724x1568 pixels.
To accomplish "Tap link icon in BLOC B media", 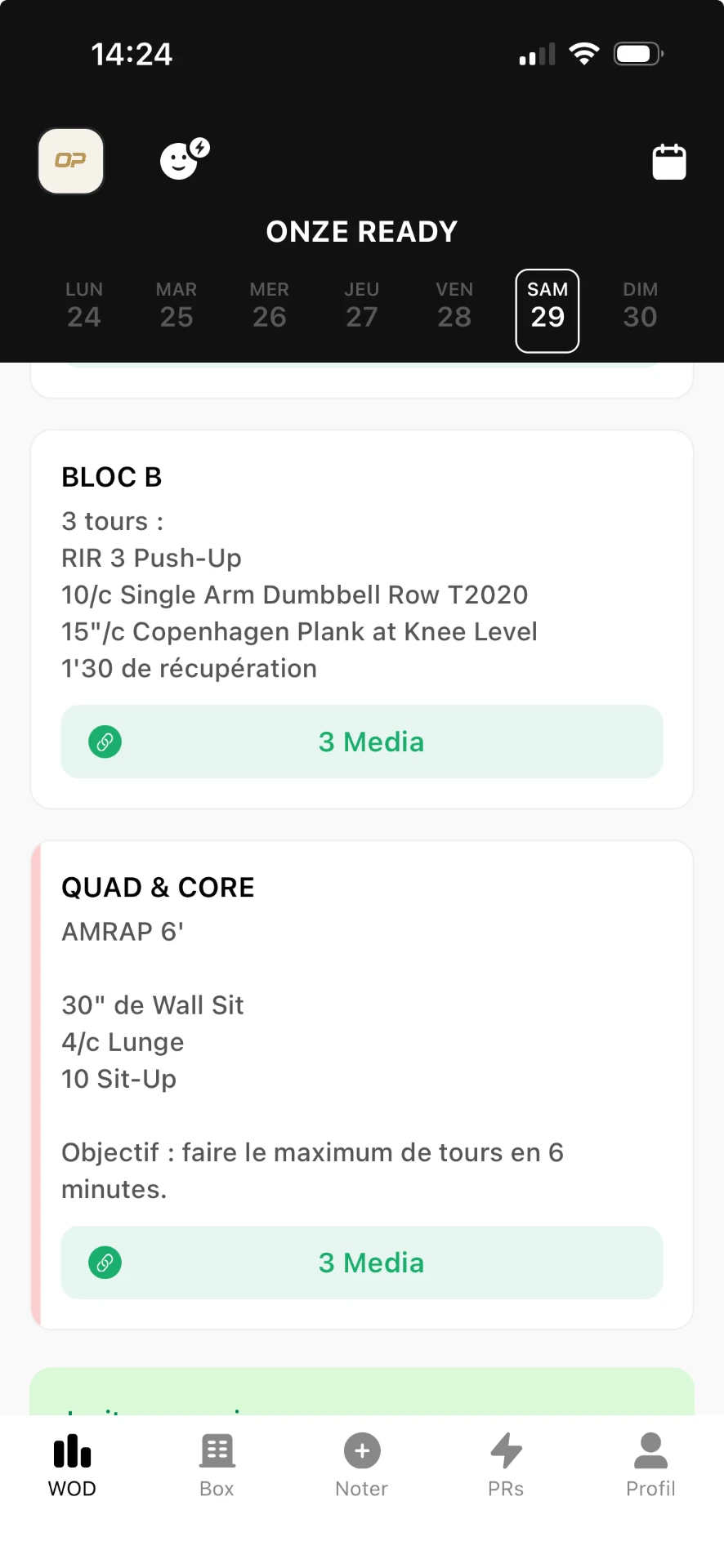I will tap(105, 742).
